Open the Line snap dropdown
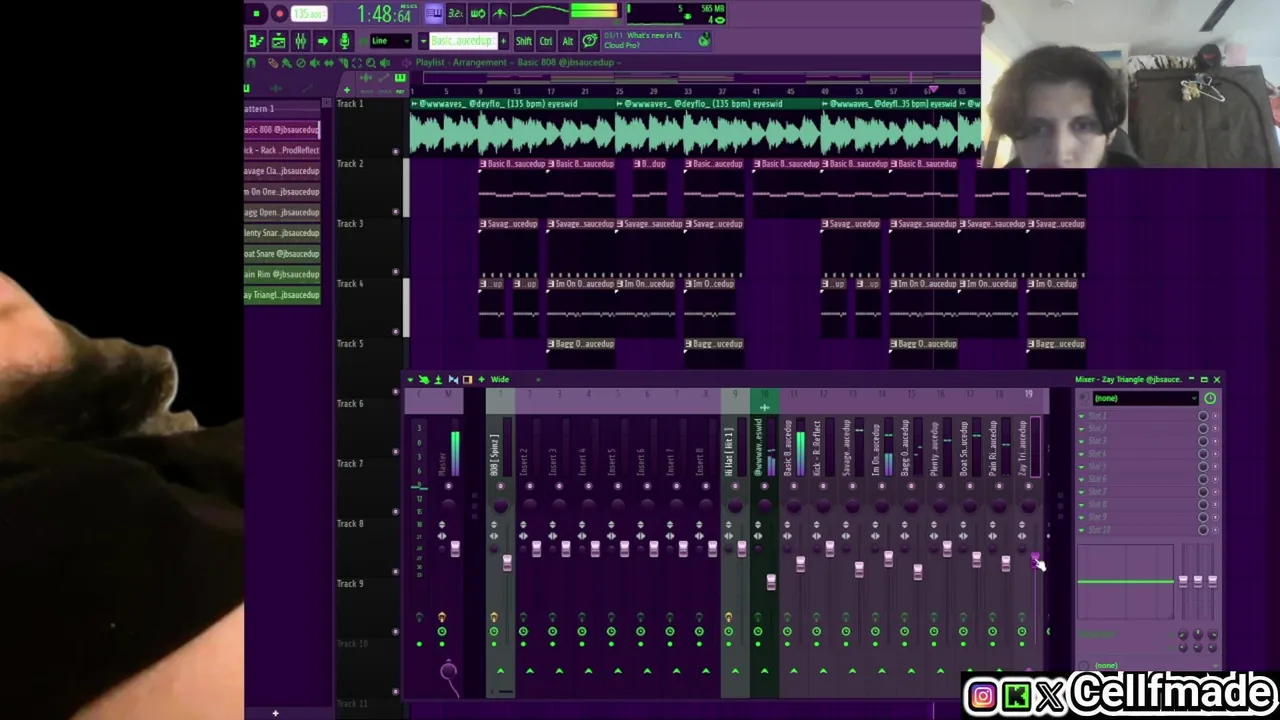This screenshot has width=1280, height=720. pyautogui.click(x=390, y=41)
